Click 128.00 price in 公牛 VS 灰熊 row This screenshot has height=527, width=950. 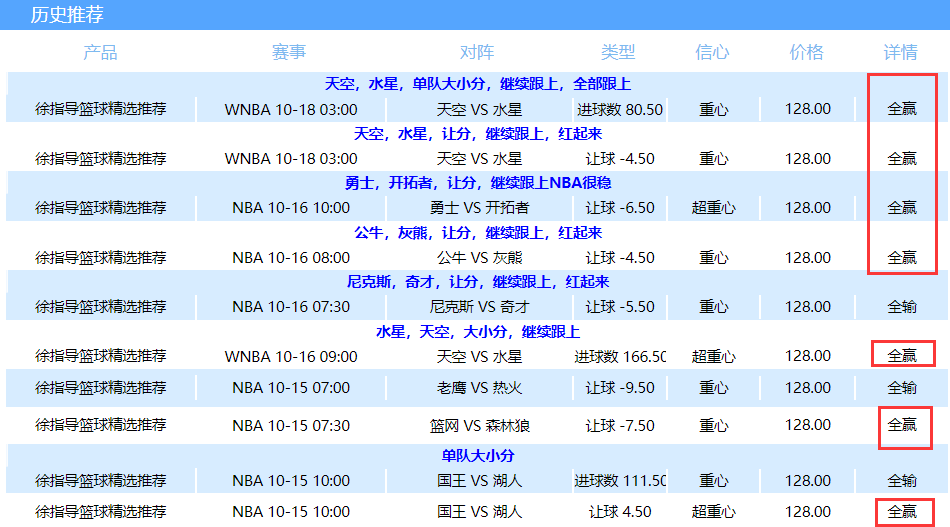(808, 258)
